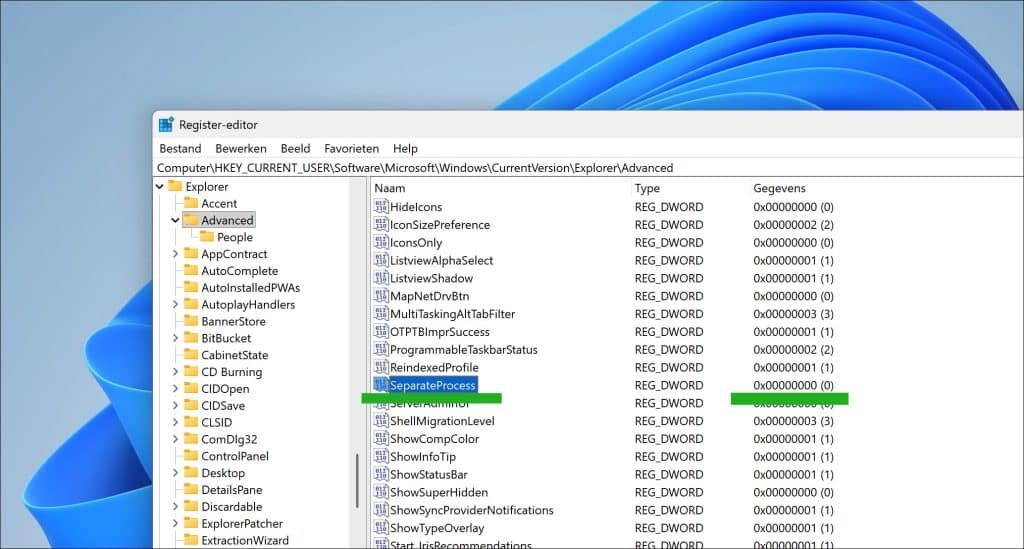This screenshot has width=1024, height=549.
Task: Select the ShowInfoTip value name
Action: (x=423, y=457)
